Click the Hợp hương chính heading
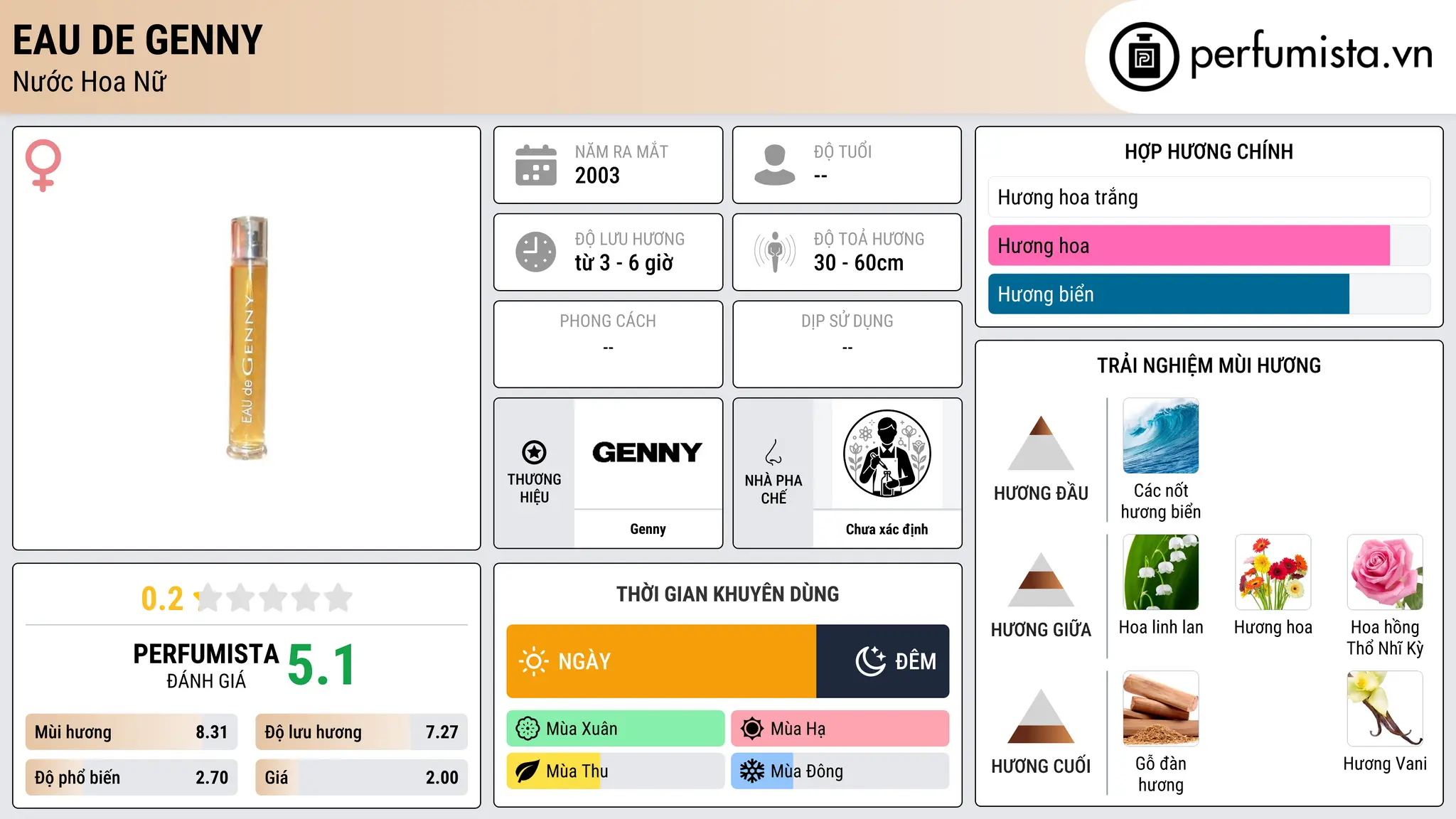 pos(1209,151)
